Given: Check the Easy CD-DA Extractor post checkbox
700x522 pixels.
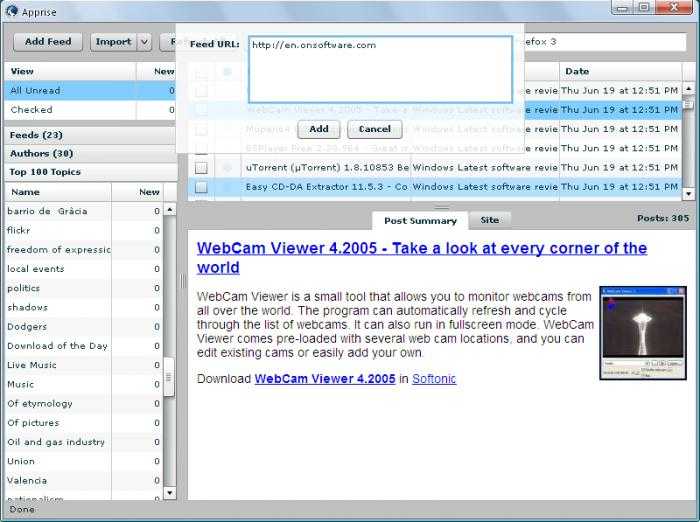Looking at the screenshot, I should (x=201, y=187).
